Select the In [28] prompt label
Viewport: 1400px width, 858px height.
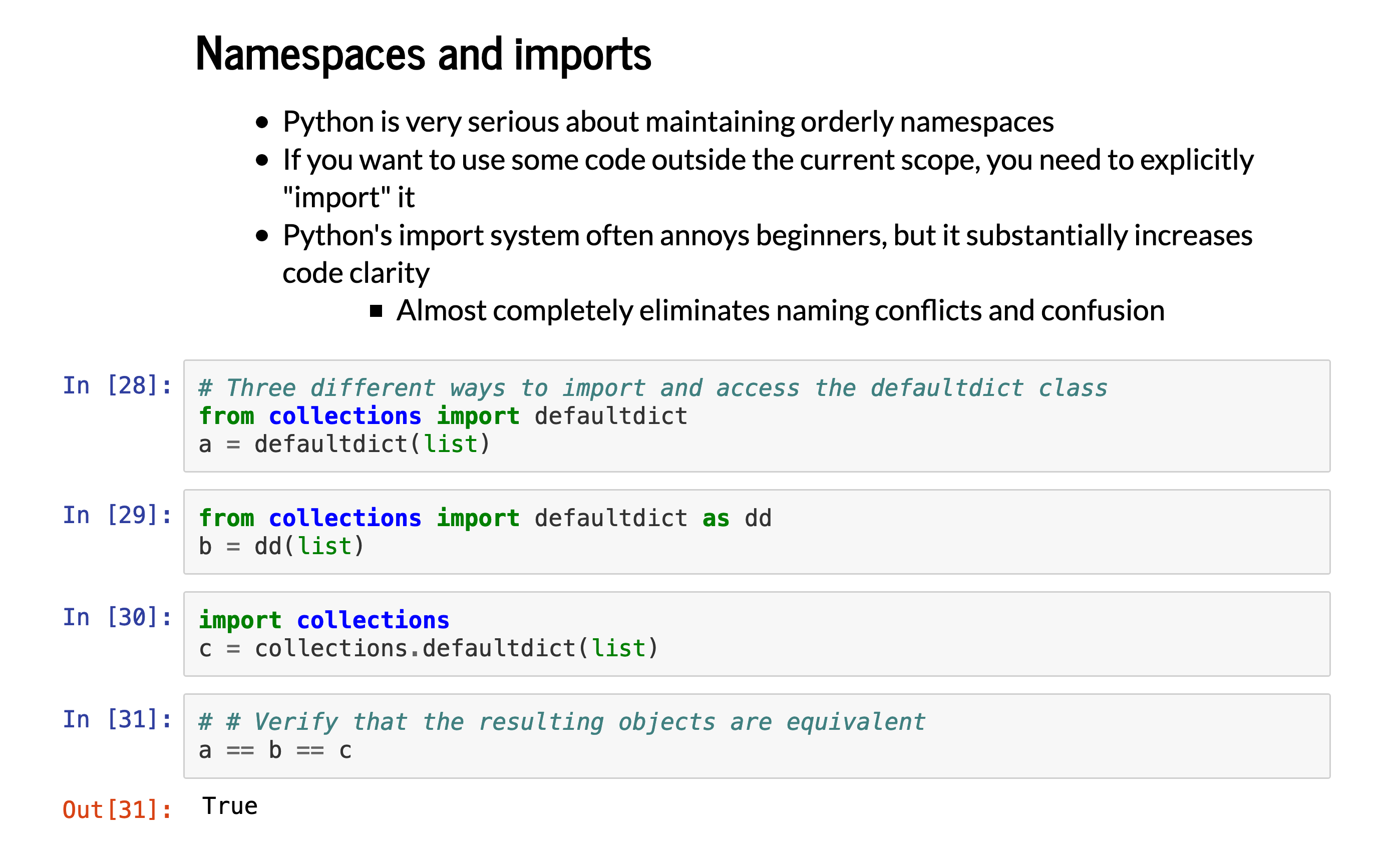pyautogui.click(x=117, y=386)
